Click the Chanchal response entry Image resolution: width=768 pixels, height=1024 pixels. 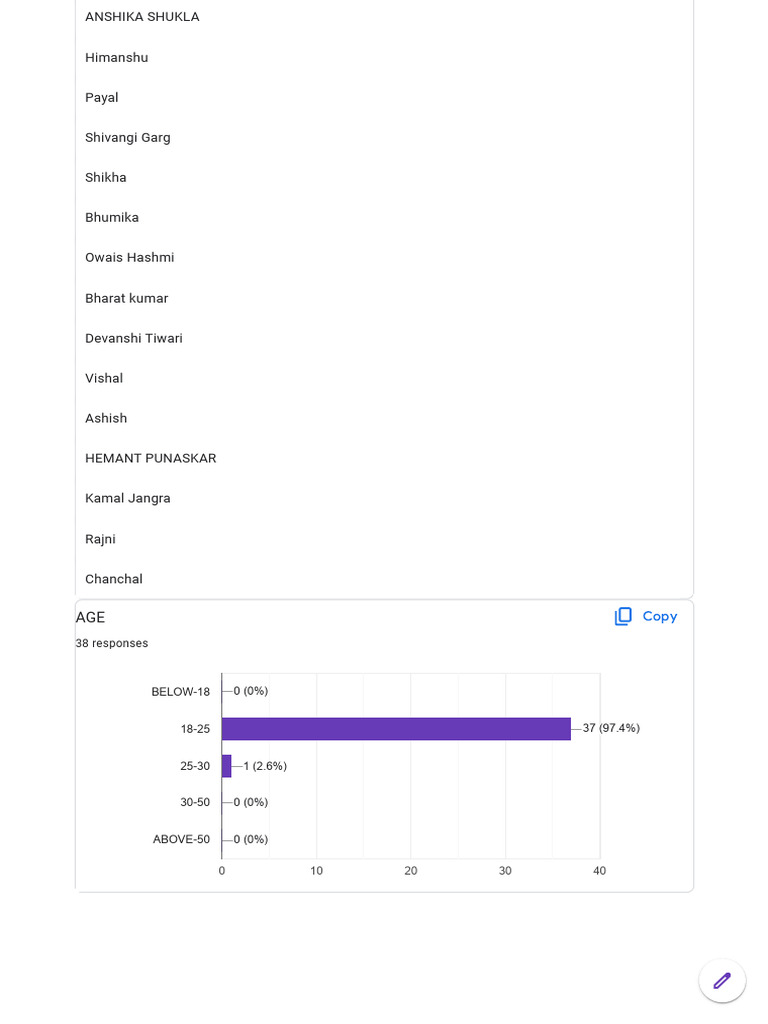click(114, 579)
